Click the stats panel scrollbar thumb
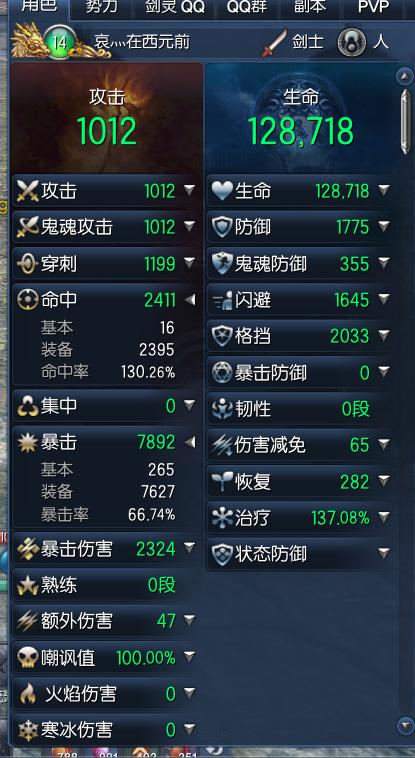415x758 pixels. [405, 120]
